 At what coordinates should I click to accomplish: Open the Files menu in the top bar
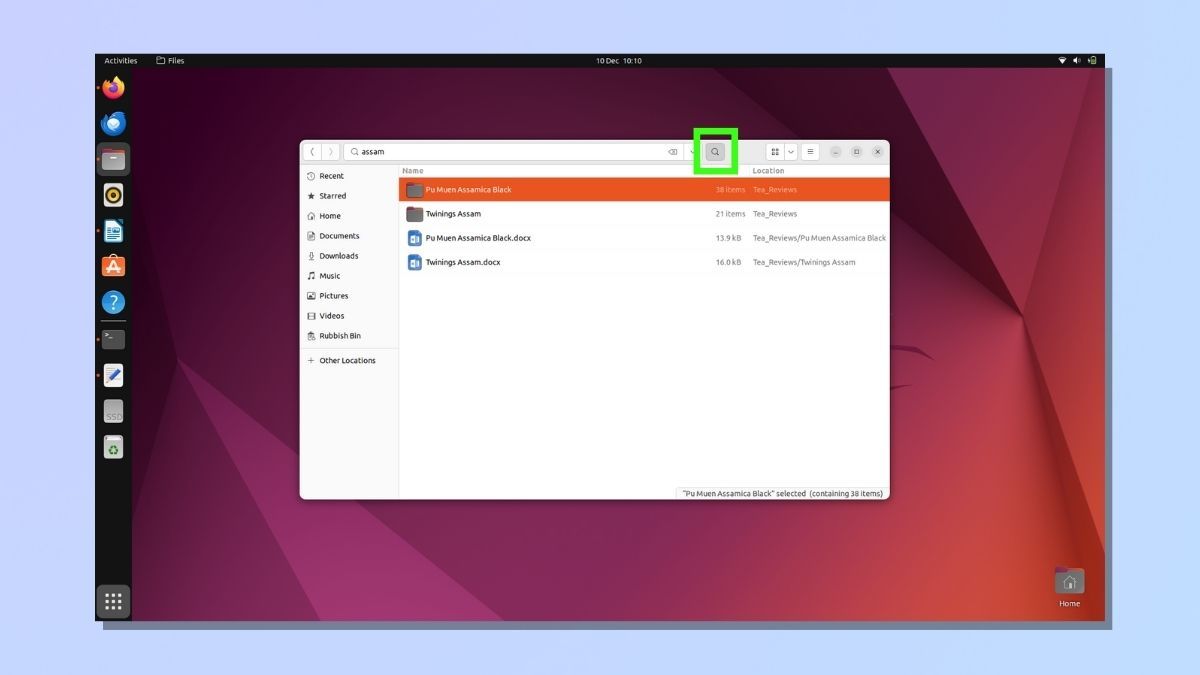(171, 60)
